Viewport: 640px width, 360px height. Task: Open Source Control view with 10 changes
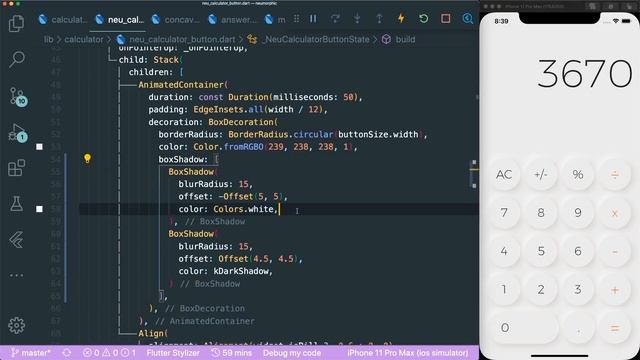tap(18, 97)
